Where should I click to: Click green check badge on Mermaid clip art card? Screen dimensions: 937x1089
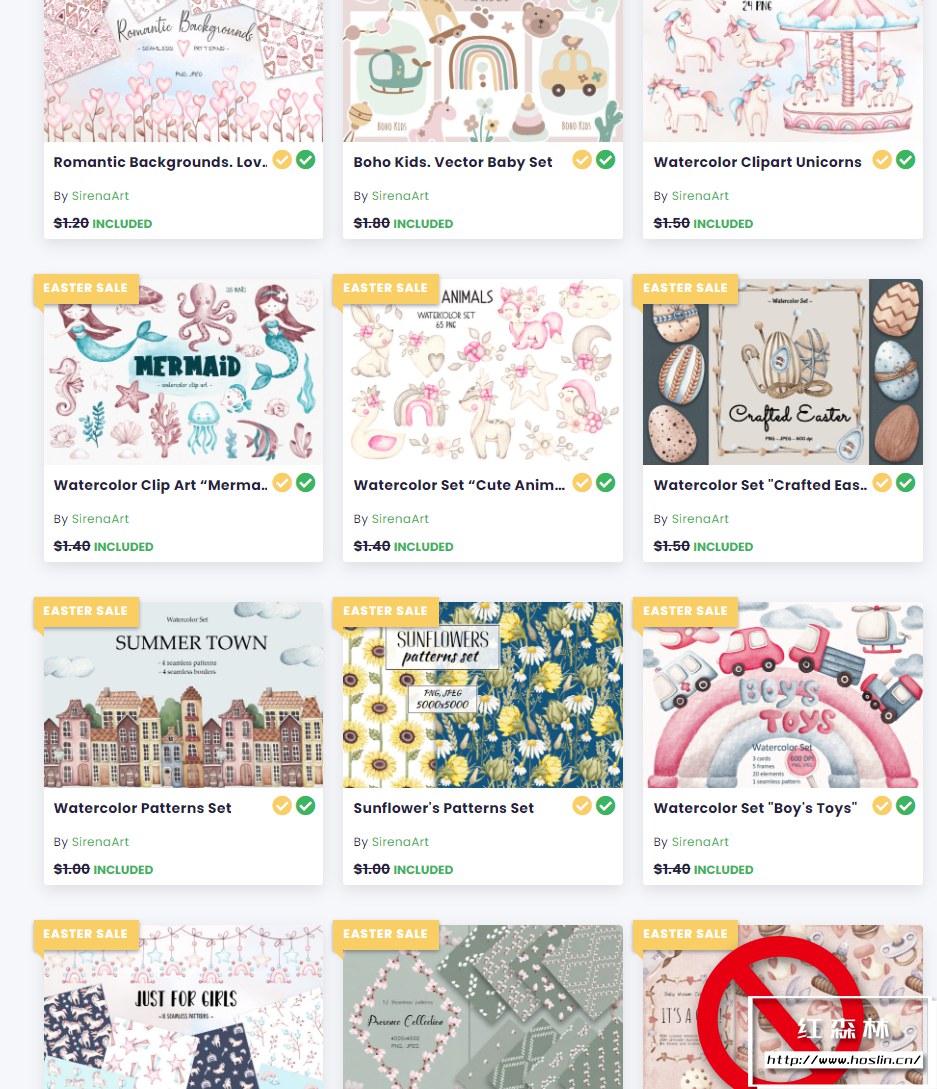click(306, 483)
